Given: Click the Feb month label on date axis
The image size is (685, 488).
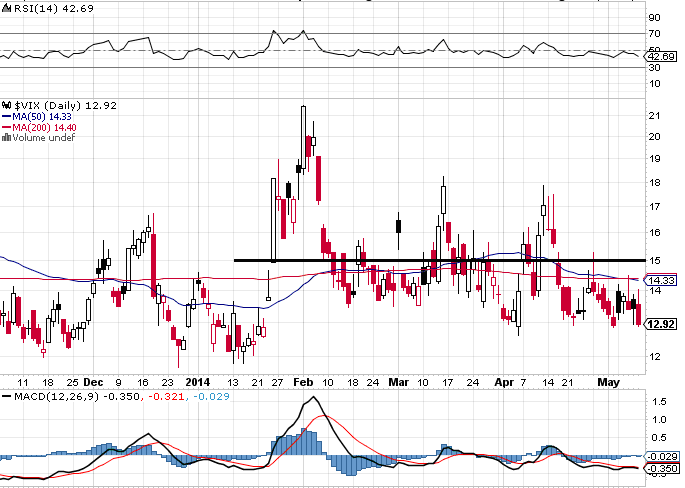Looking at the screenshot, I should [303, 382].
